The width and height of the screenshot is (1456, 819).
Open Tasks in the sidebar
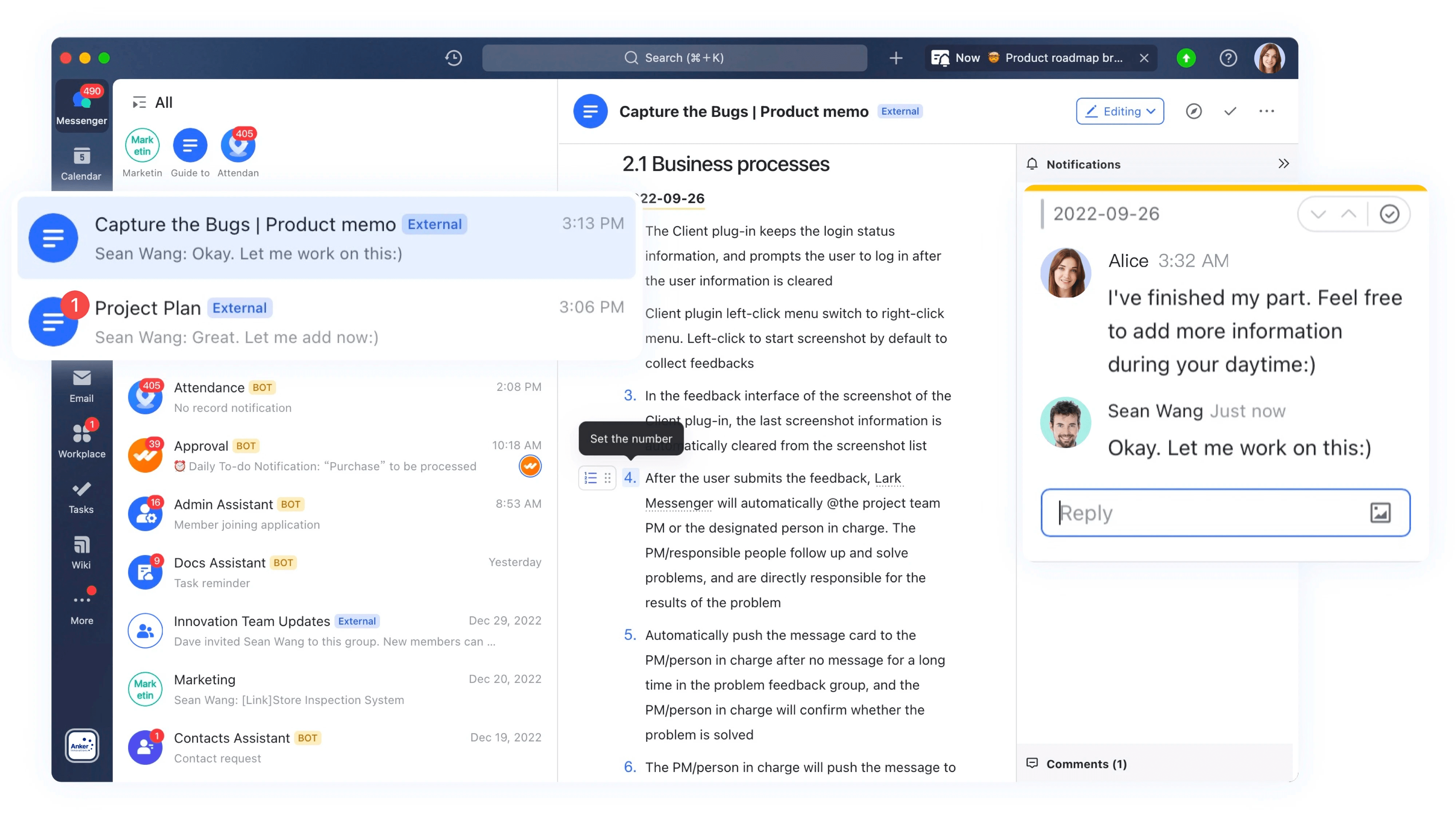82,497
